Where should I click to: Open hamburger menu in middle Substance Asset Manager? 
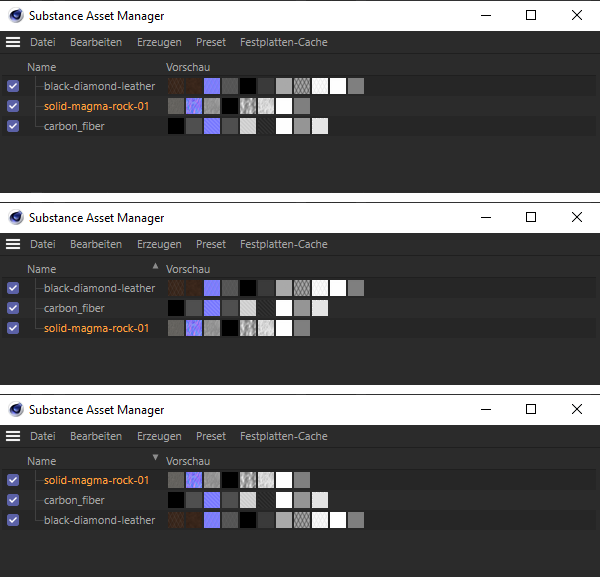tap(13, 244)
